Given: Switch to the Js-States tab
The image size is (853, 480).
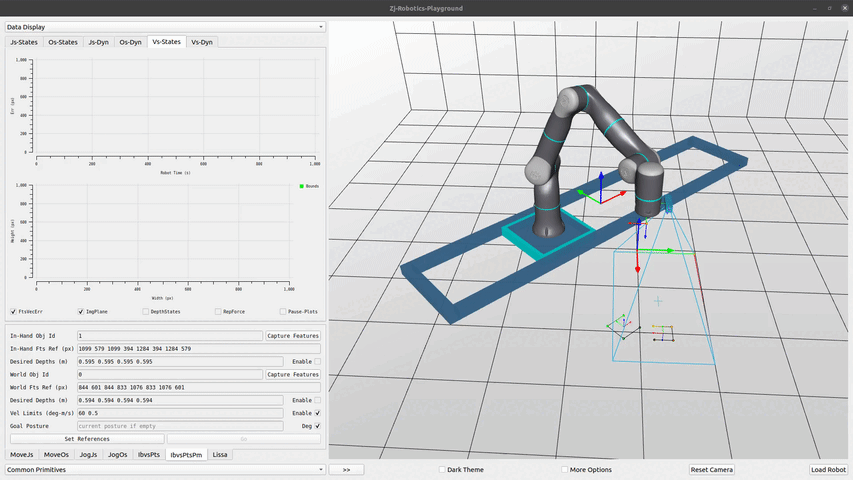Looking at the screenshot, I should 25,42.
